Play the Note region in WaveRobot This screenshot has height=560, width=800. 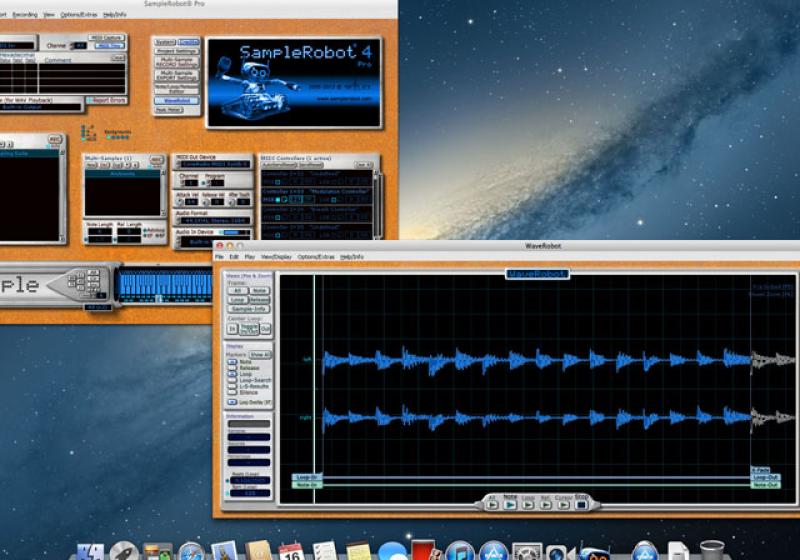point(511,505)
